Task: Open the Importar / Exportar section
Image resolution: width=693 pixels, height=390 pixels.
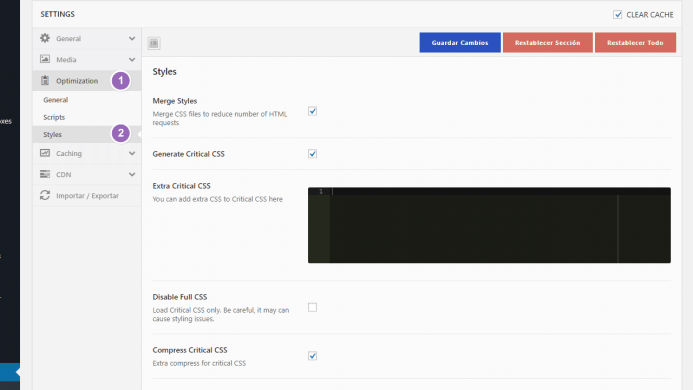Action: click(x=87, y=195)
